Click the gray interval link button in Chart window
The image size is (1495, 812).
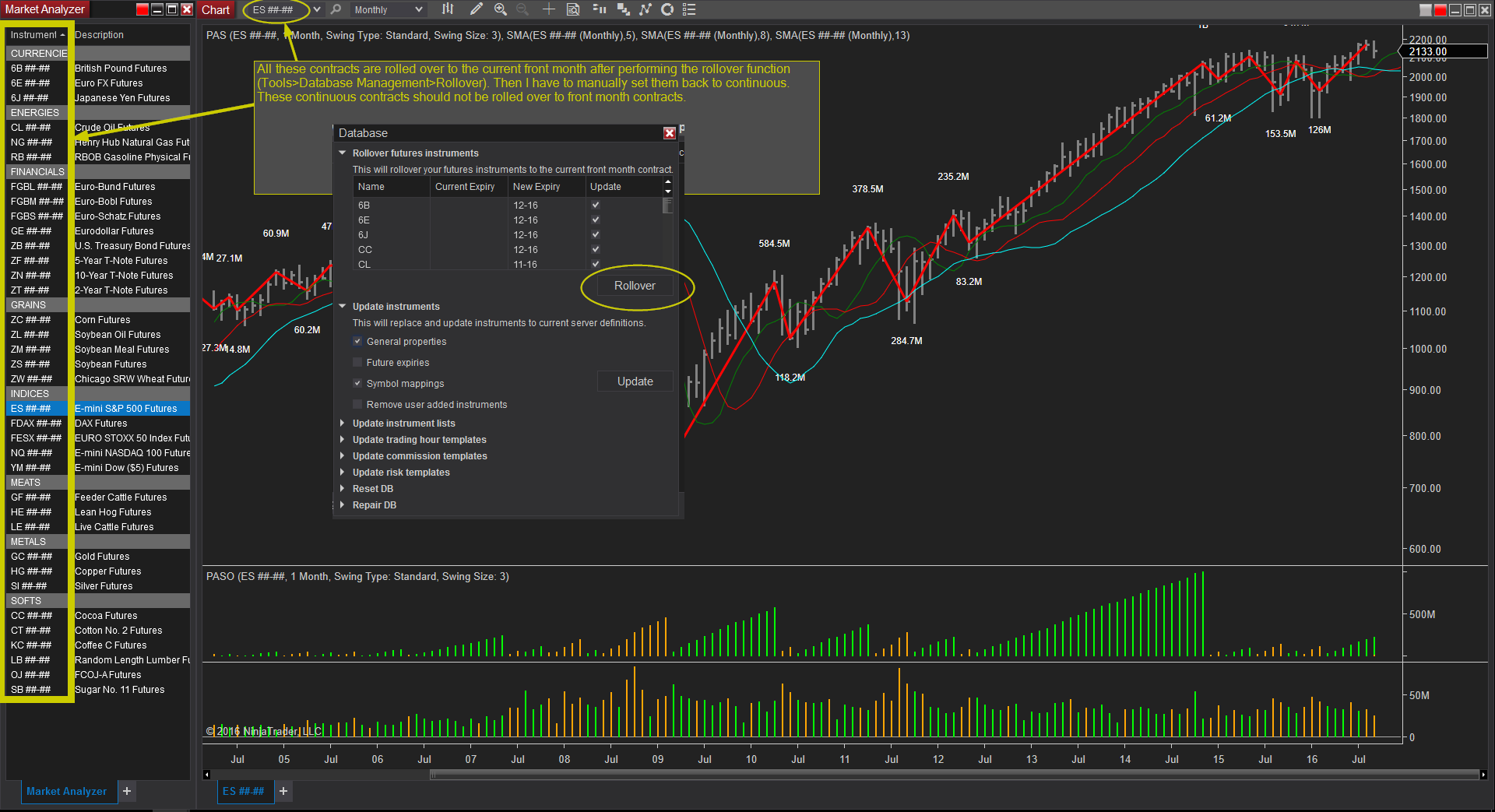click(x=1426, y=10)
